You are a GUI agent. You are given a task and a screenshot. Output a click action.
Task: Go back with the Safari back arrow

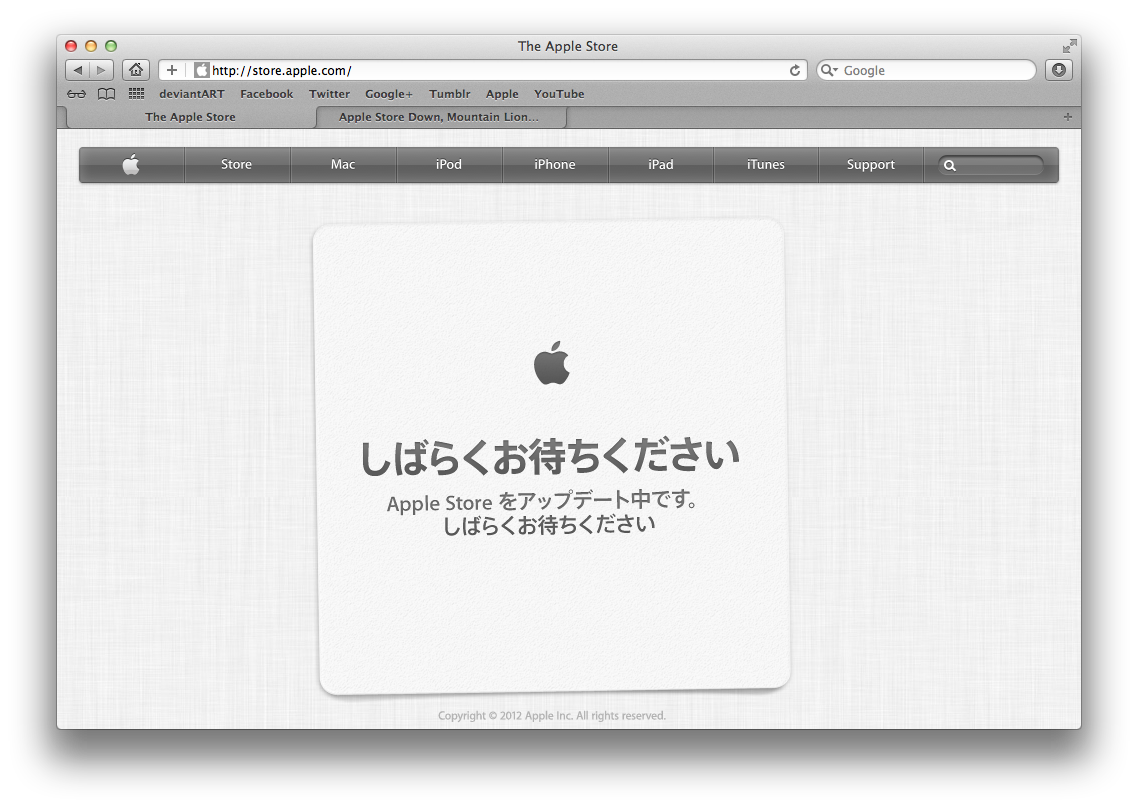pos(78,70)
